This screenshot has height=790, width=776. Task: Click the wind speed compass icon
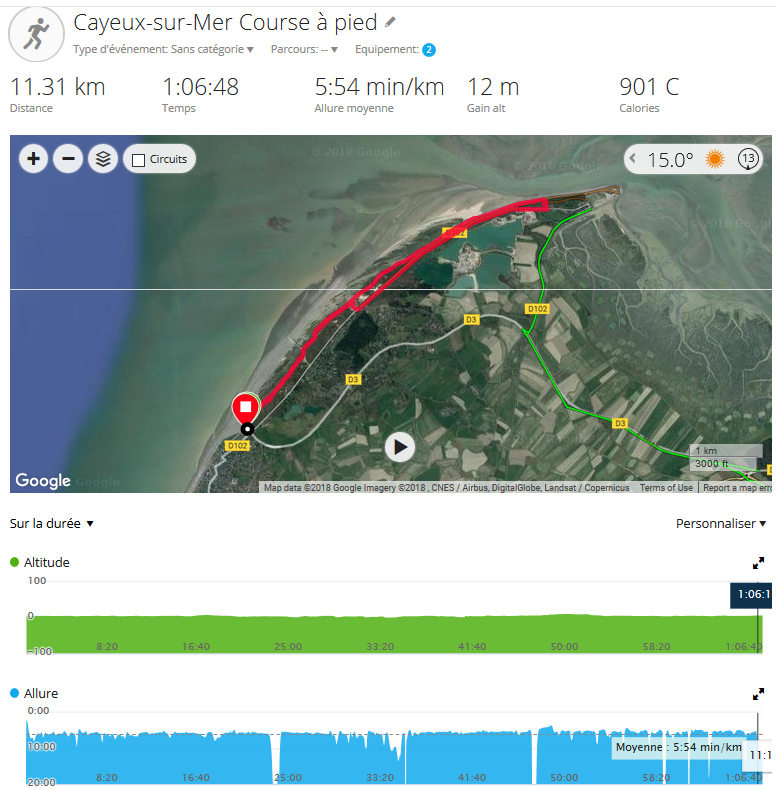pyautogui.click(x=748, y=159)
